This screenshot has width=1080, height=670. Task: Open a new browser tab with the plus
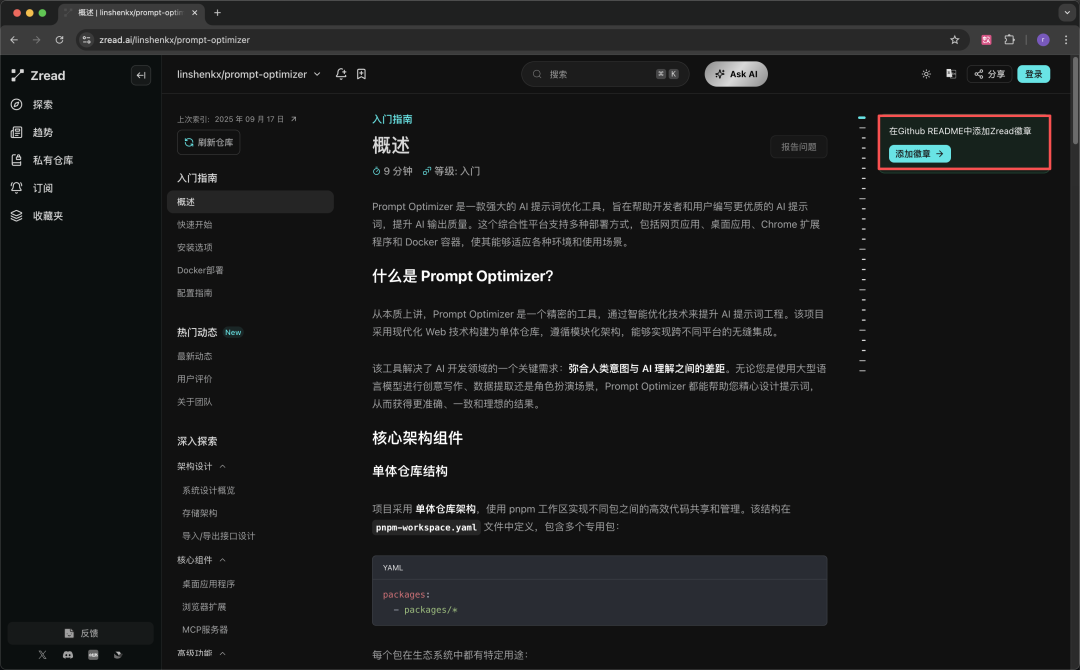click(x=218, y=12)
